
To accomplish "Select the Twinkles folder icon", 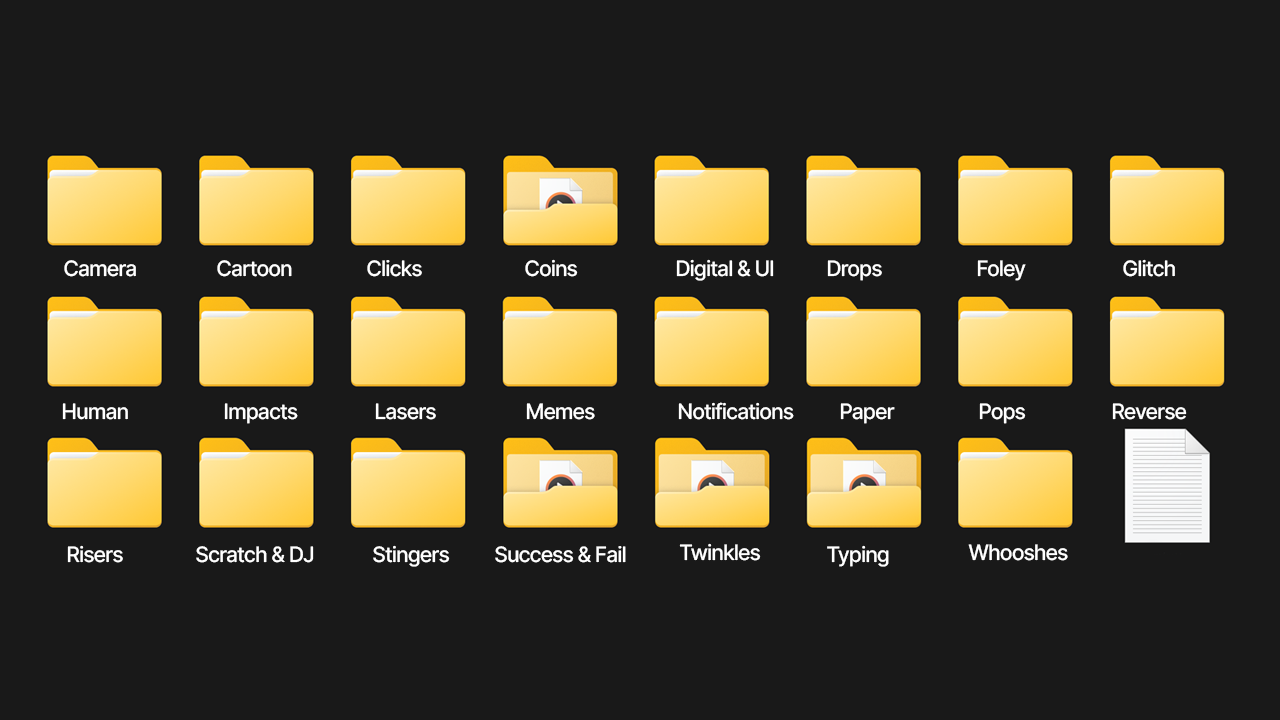I will (x=712, y=483).
